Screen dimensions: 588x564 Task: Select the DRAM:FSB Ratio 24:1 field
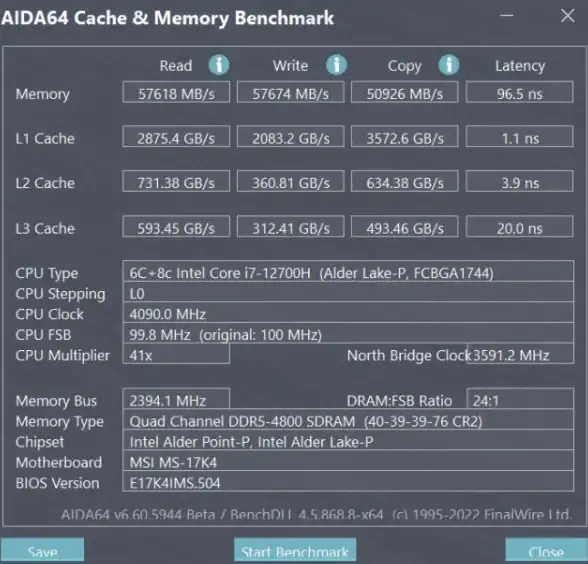(x=520, y=399)
